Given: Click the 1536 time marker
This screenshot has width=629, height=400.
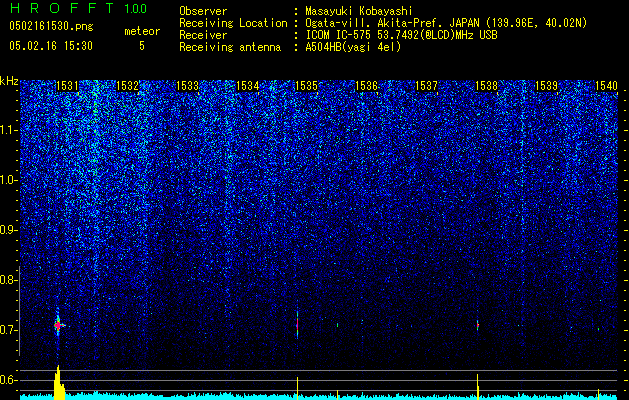Looking at the screenshot, I should click(x=367, y=85).
